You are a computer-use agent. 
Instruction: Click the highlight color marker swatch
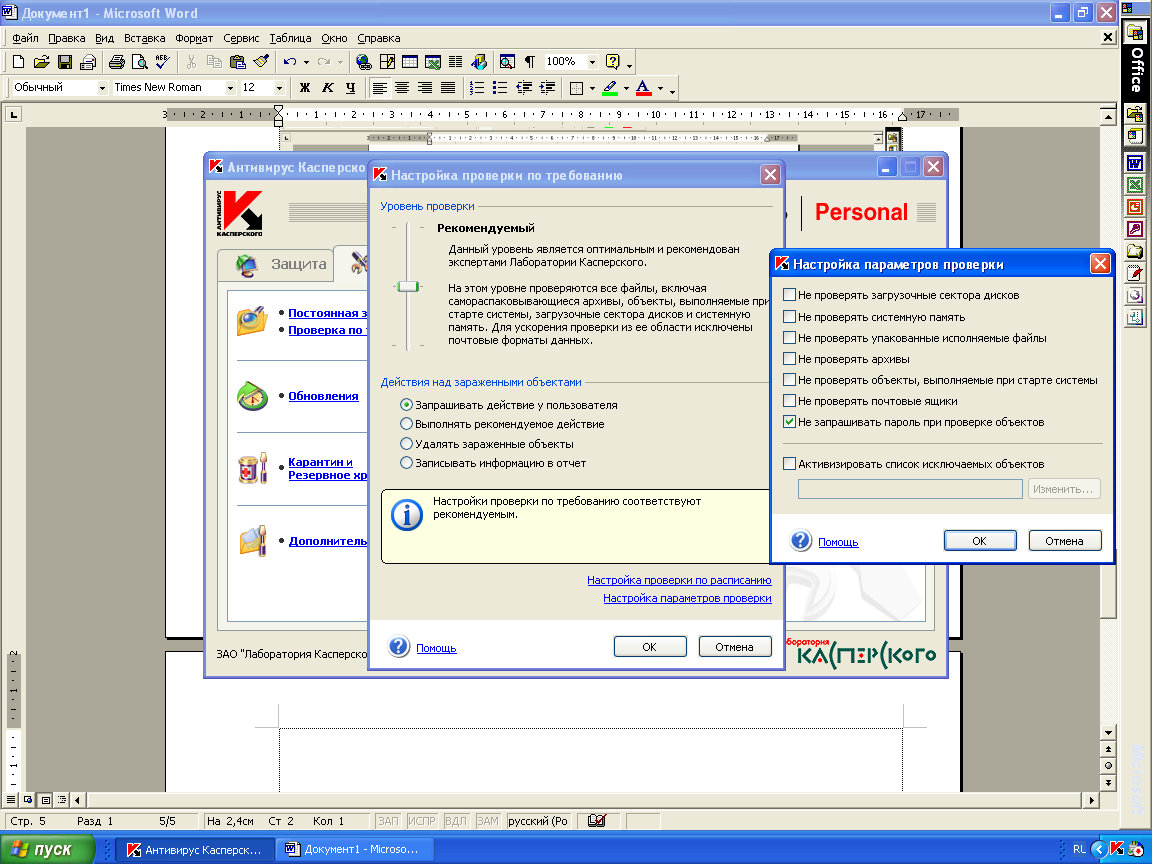pyautogui.click(x=610, y=88)
